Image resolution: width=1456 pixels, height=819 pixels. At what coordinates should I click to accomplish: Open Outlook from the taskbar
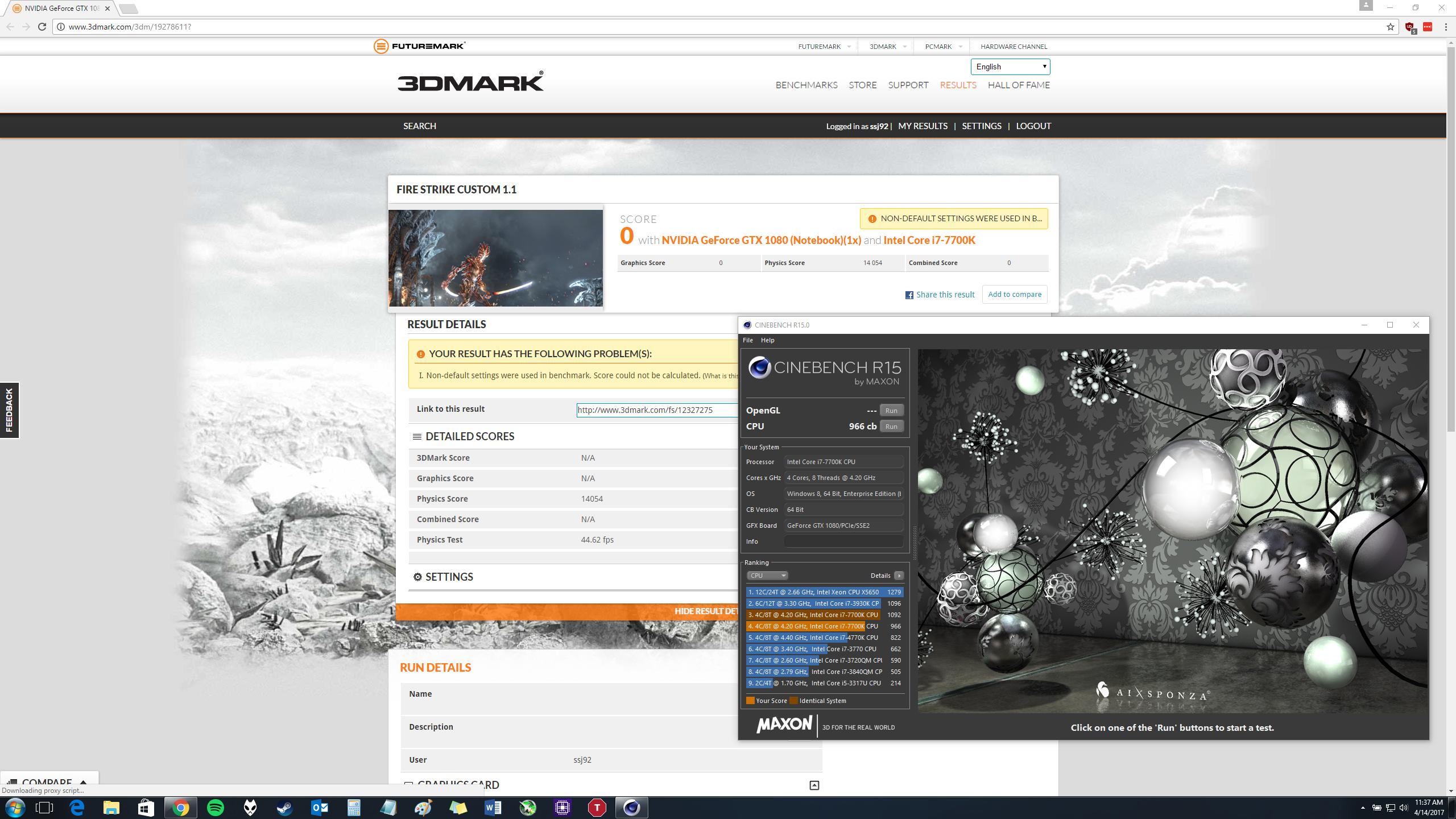pyautogui.click(x=320, y=808)
